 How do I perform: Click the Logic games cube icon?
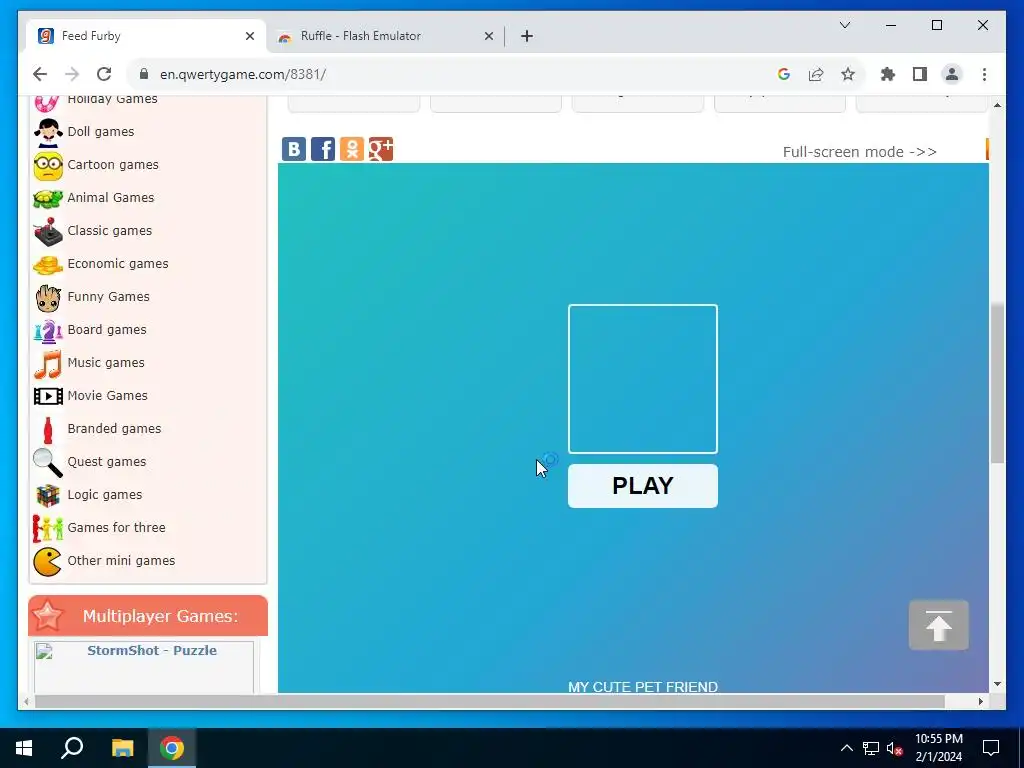pos(48,496)
